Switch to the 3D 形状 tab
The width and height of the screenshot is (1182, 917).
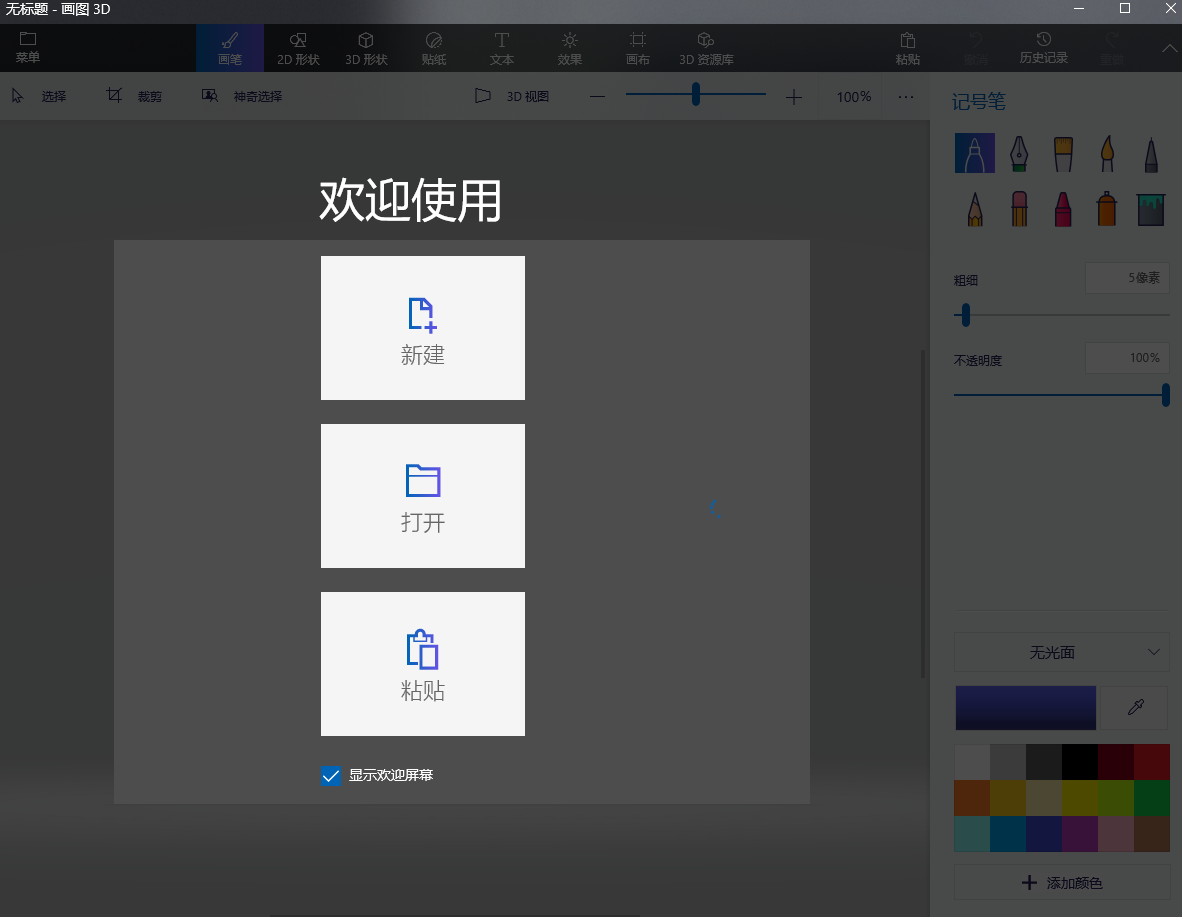[366, 48]
